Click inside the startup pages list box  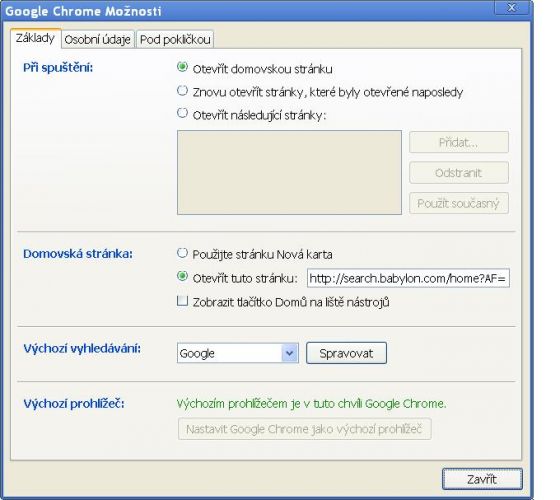pos(289,172)
